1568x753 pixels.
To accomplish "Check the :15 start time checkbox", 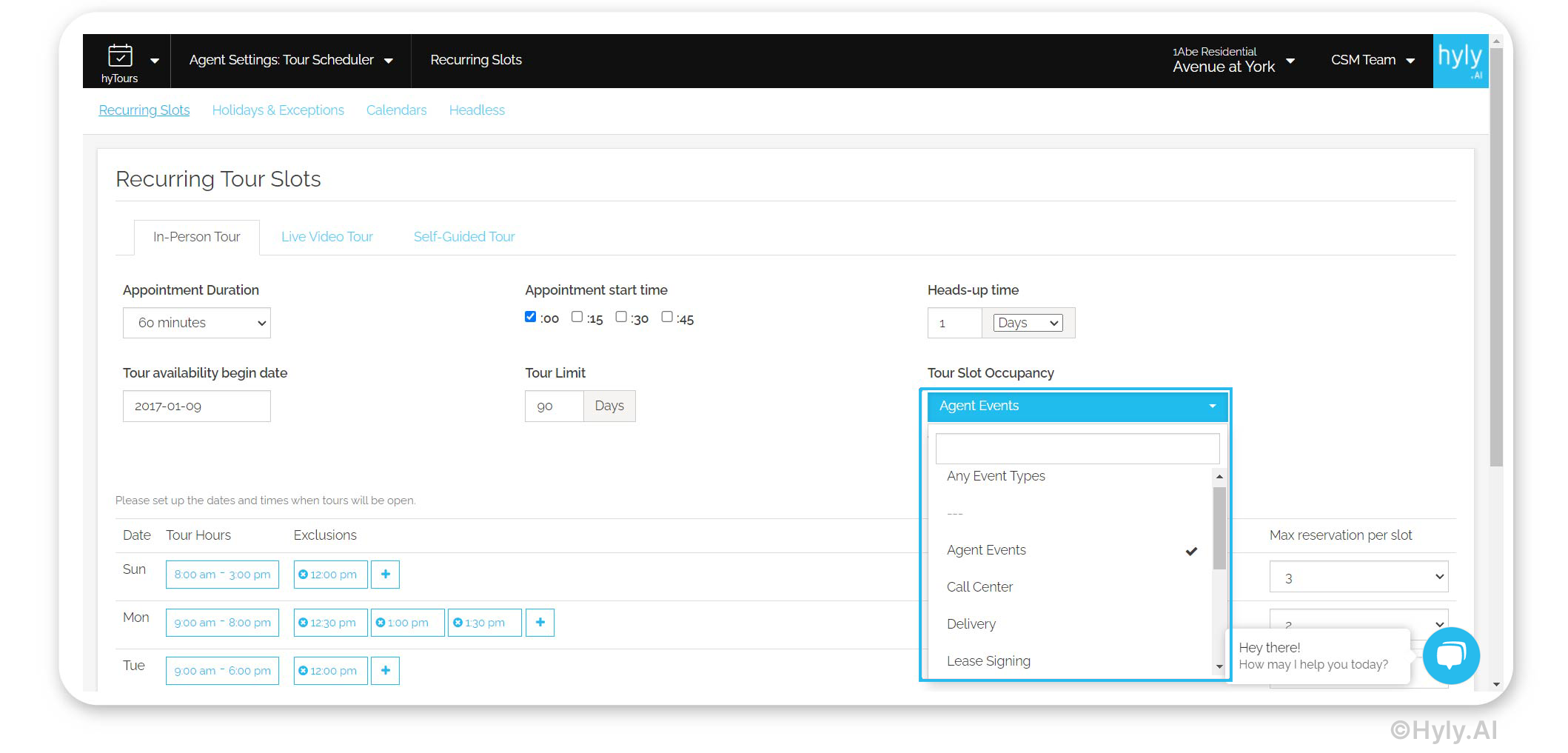I will coord(577,317).
